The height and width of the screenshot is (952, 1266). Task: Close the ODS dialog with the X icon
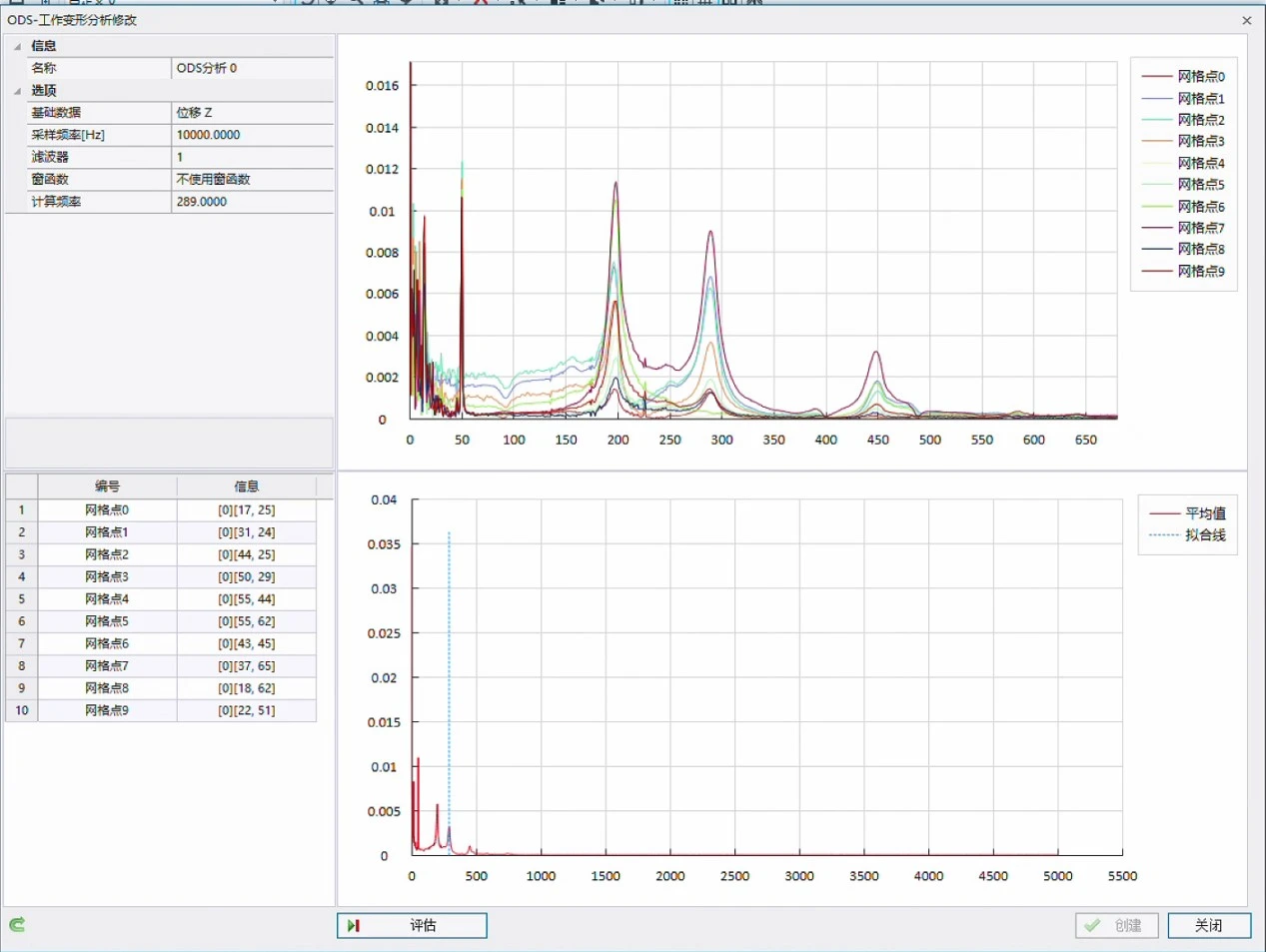tap(1246, 20)
